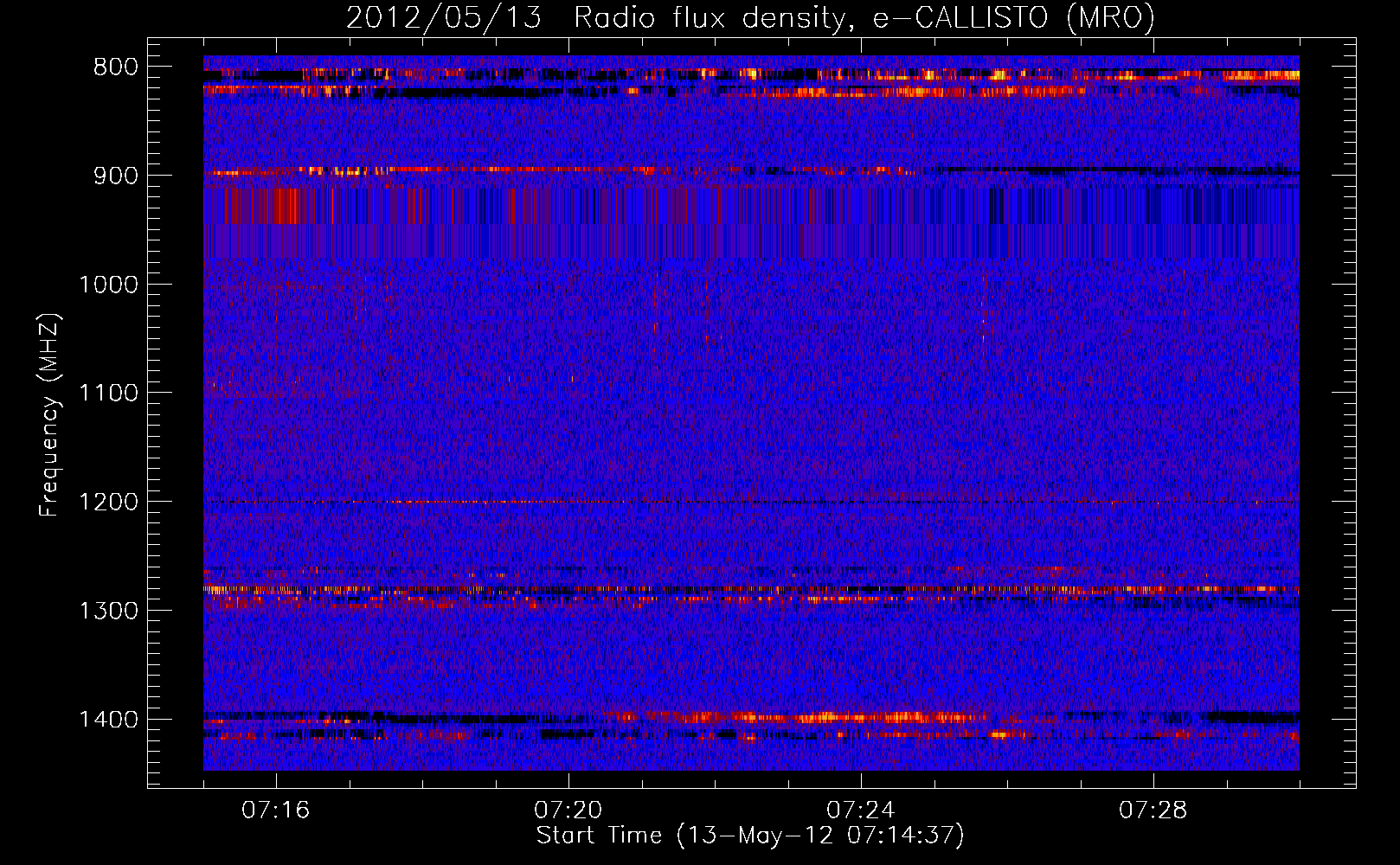This screenshot has width=1400, height=865.
Task: Click the 07:28 time tick label
Action: coord(1153,811)
